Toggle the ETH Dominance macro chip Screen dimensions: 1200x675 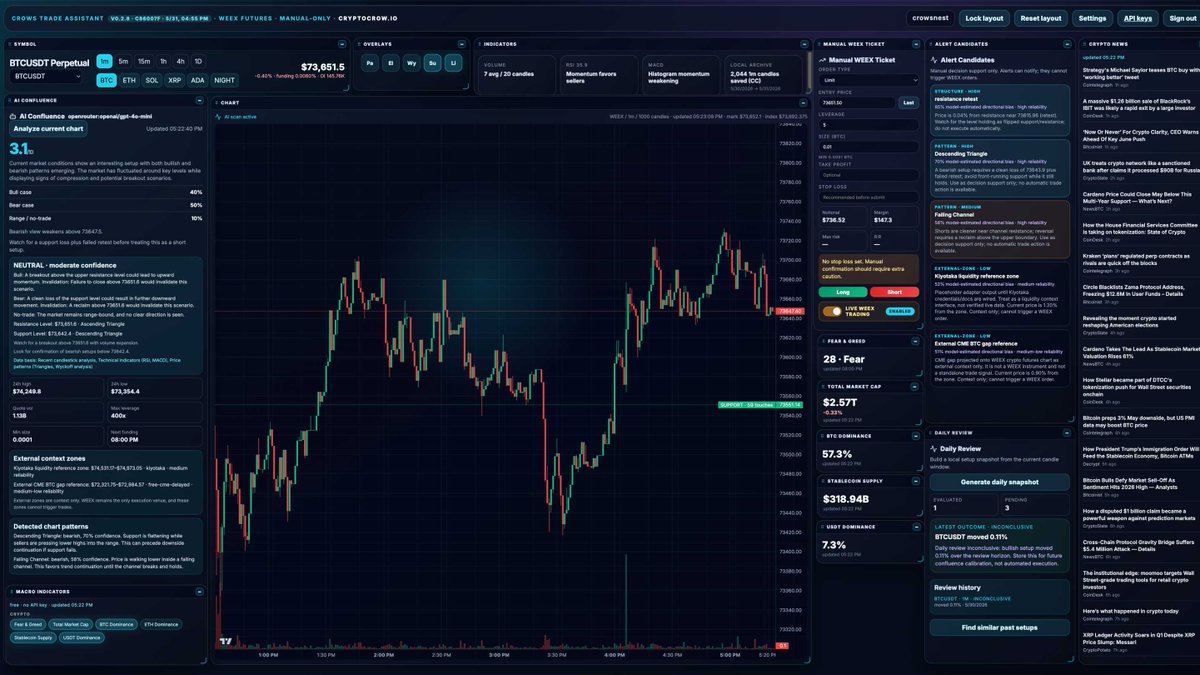click(161, 624)
